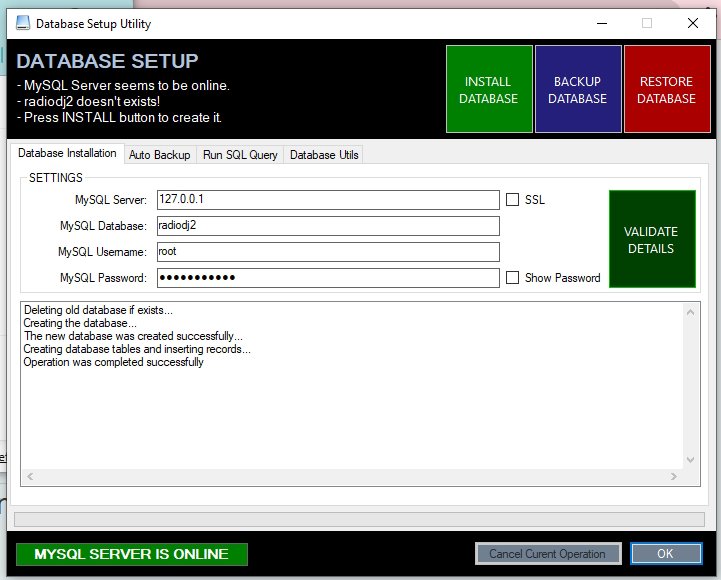Click the log's scroll down arrow
This screenshot has width=721, height=580.
tap(690, 460)
